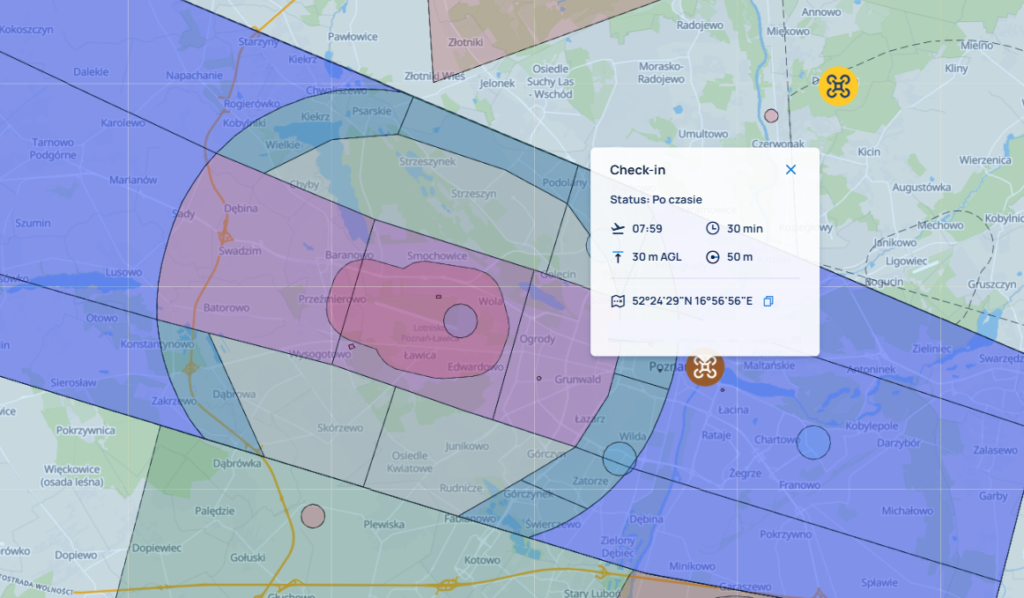1024x598 pixels.
Task: Click the map coordinates icon
Action: 618,301
